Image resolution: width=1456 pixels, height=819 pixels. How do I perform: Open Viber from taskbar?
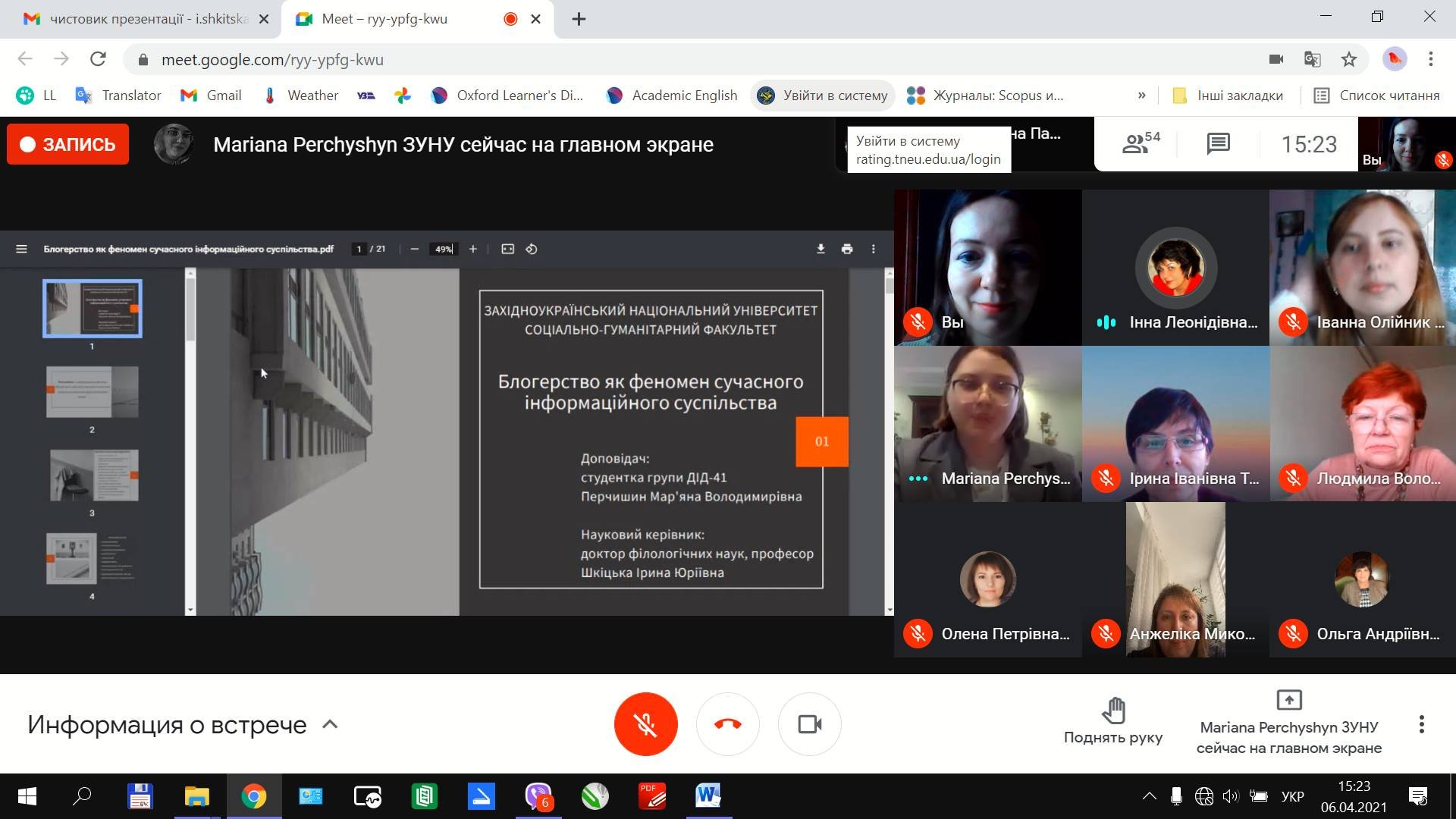[x=538, y=796]
